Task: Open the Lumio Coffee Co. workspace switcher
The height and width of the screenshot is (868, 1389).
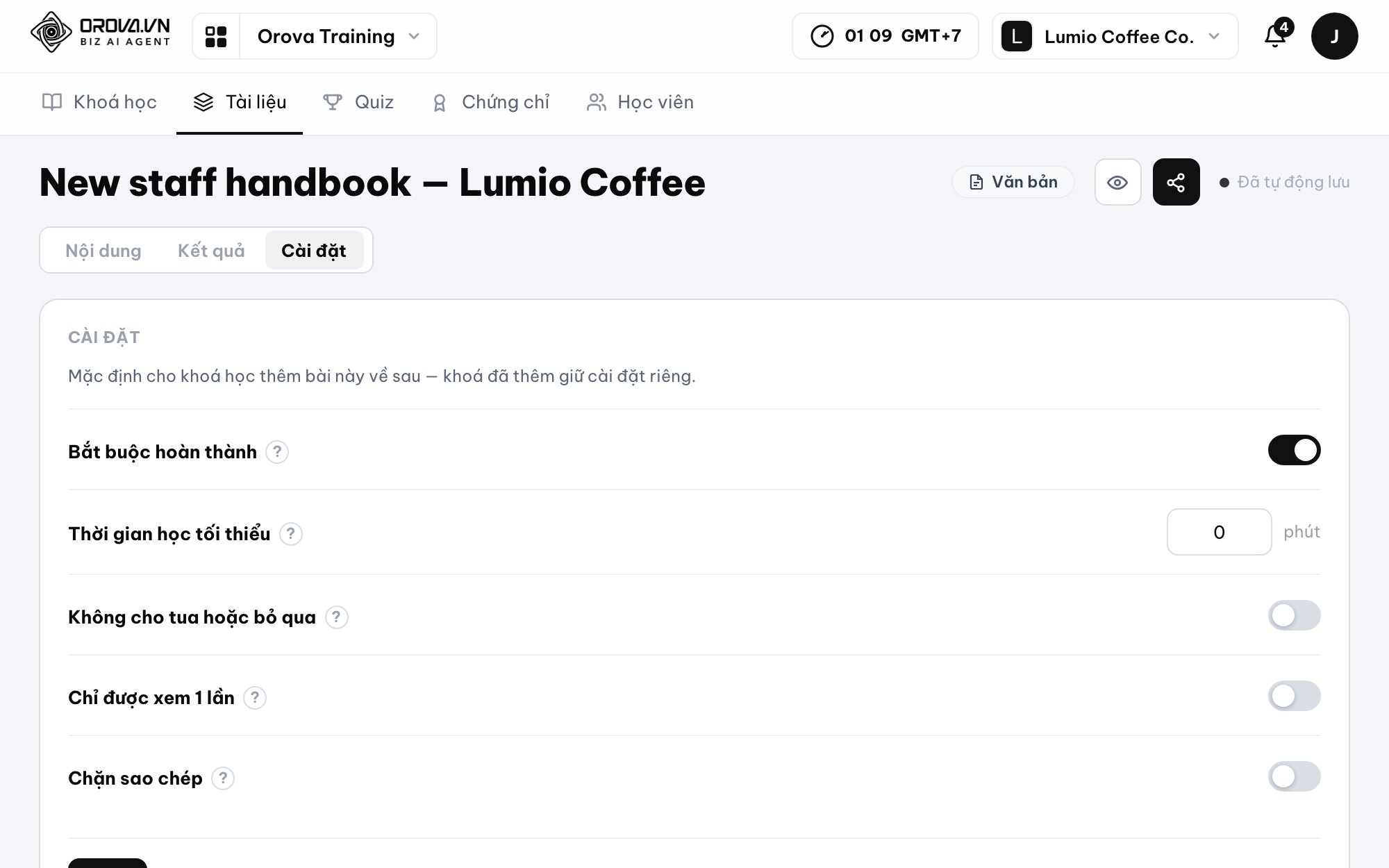Action: point(1115,36)
